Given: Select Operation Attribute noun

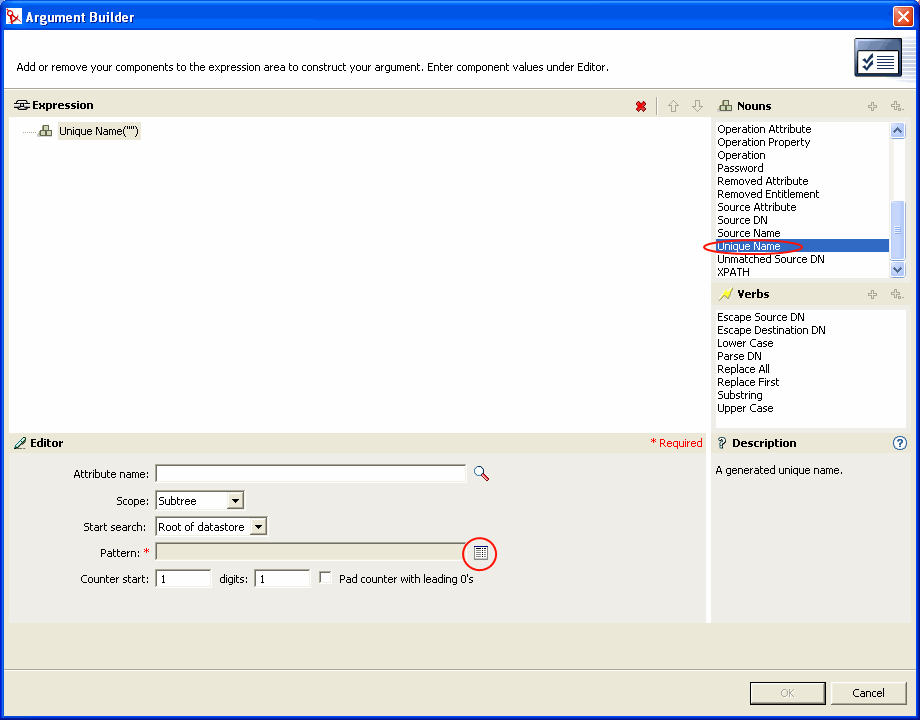Looking at the screenshot, I should tap(764, 129).
